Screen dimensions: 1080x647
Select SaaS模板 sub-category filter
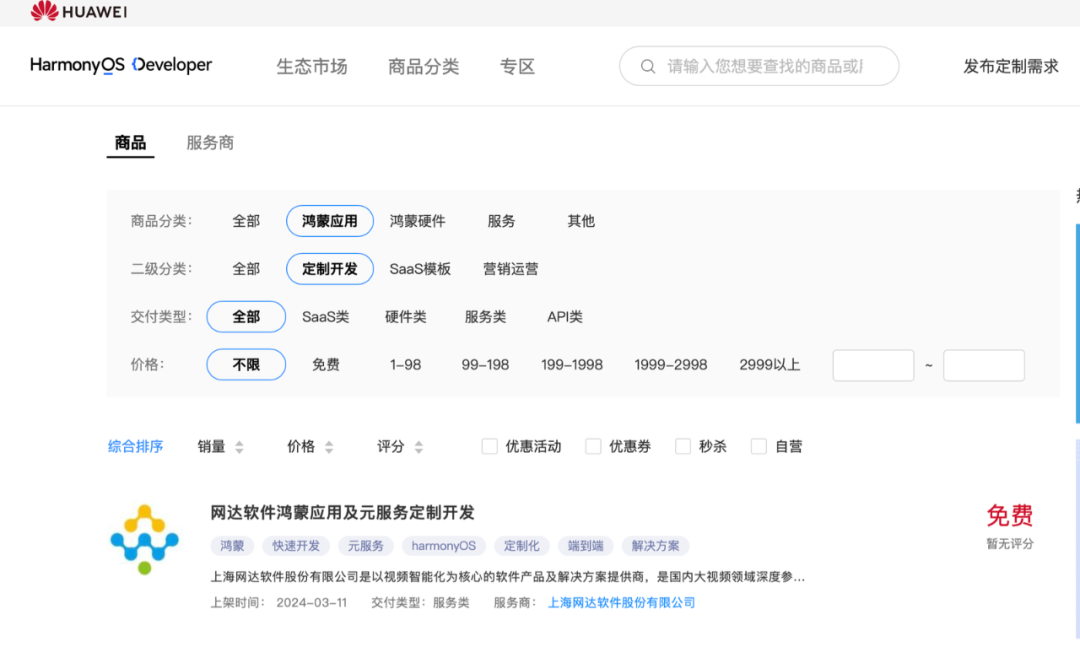coord(420,269)
